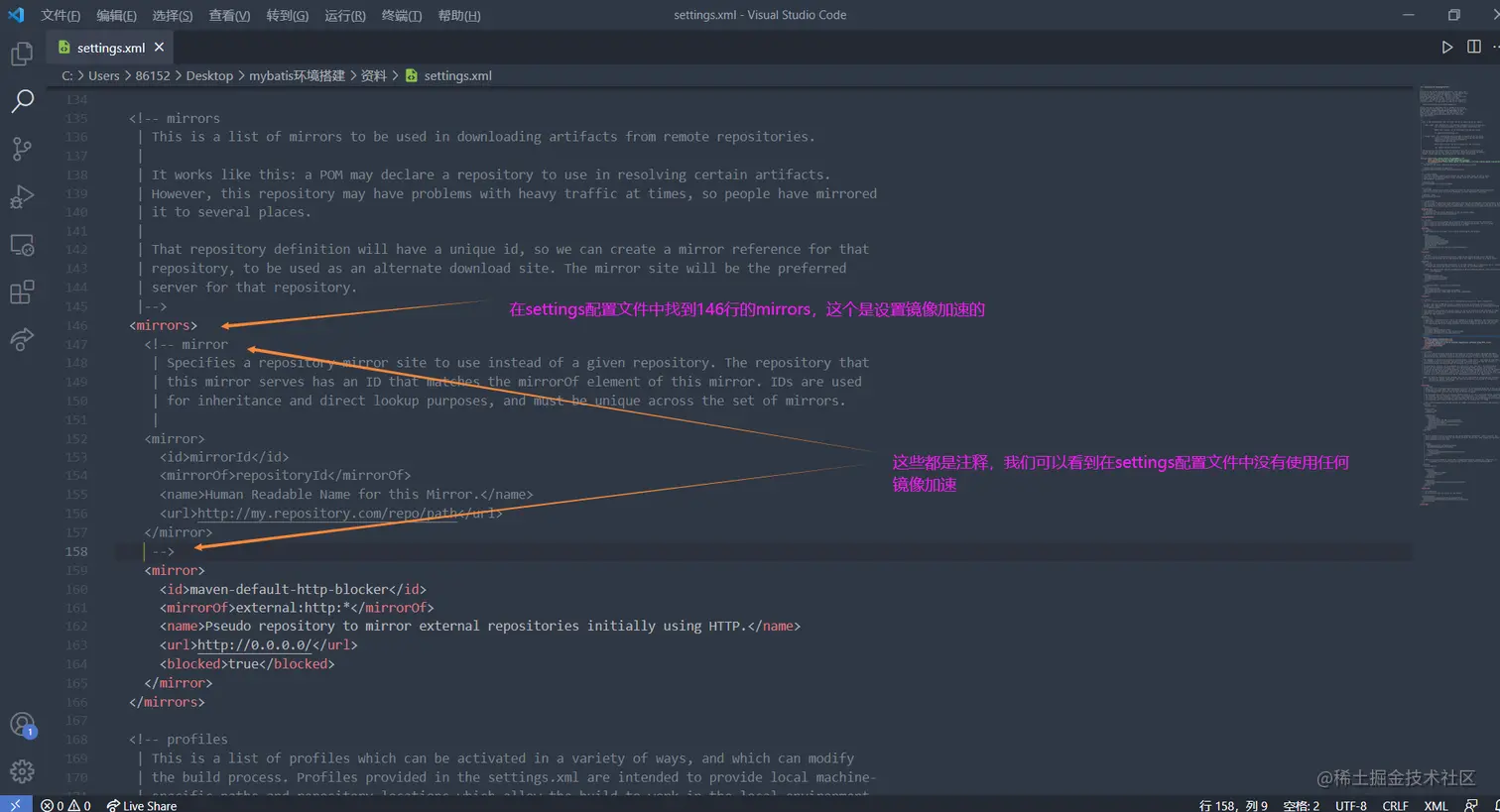Click line number 146 in gutter
Screen dimensions: 1500x812
(76, 325)
